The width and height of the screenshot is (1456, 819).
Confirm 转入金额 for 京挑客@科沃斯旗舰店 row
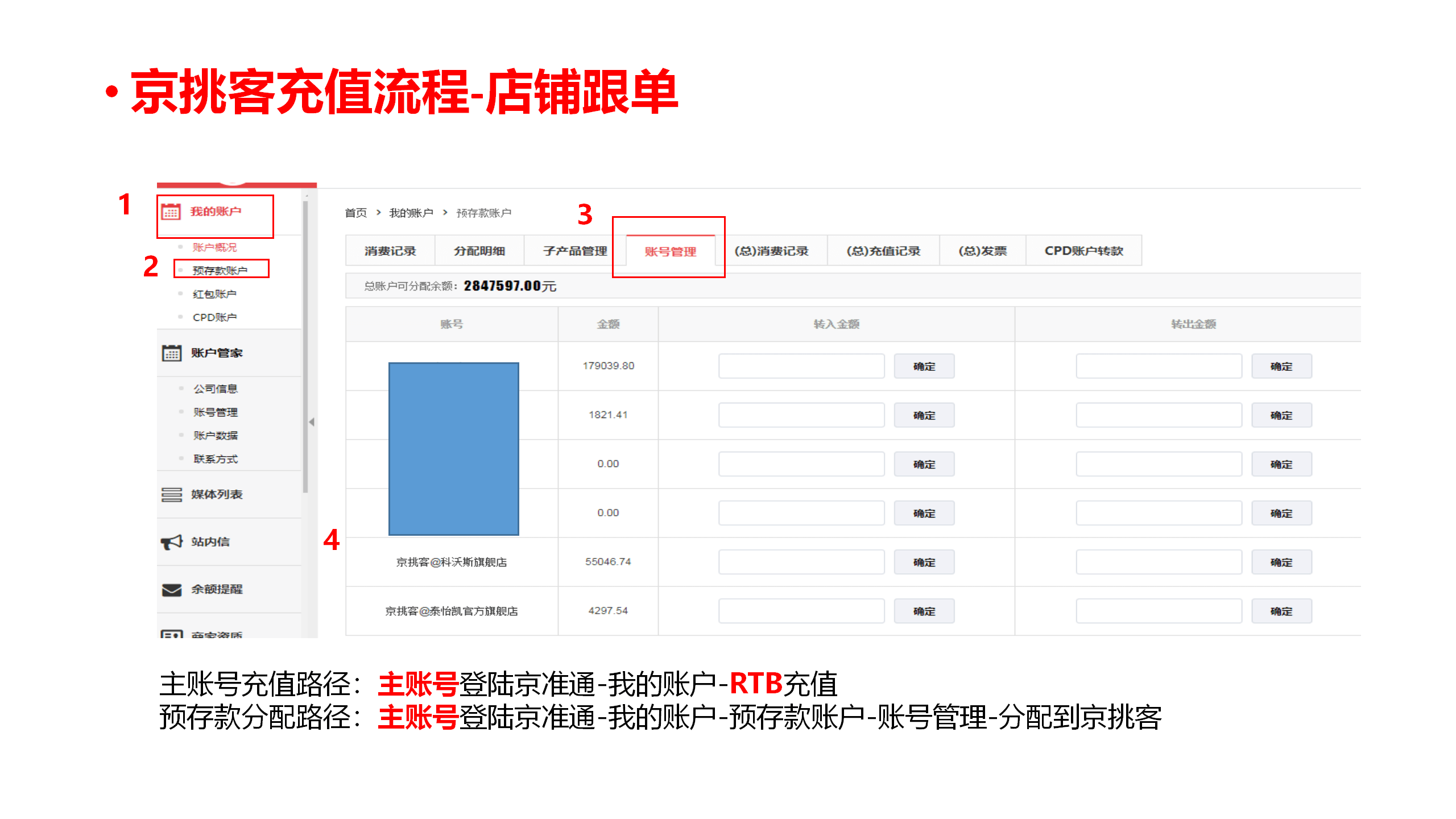click(924, 562)
